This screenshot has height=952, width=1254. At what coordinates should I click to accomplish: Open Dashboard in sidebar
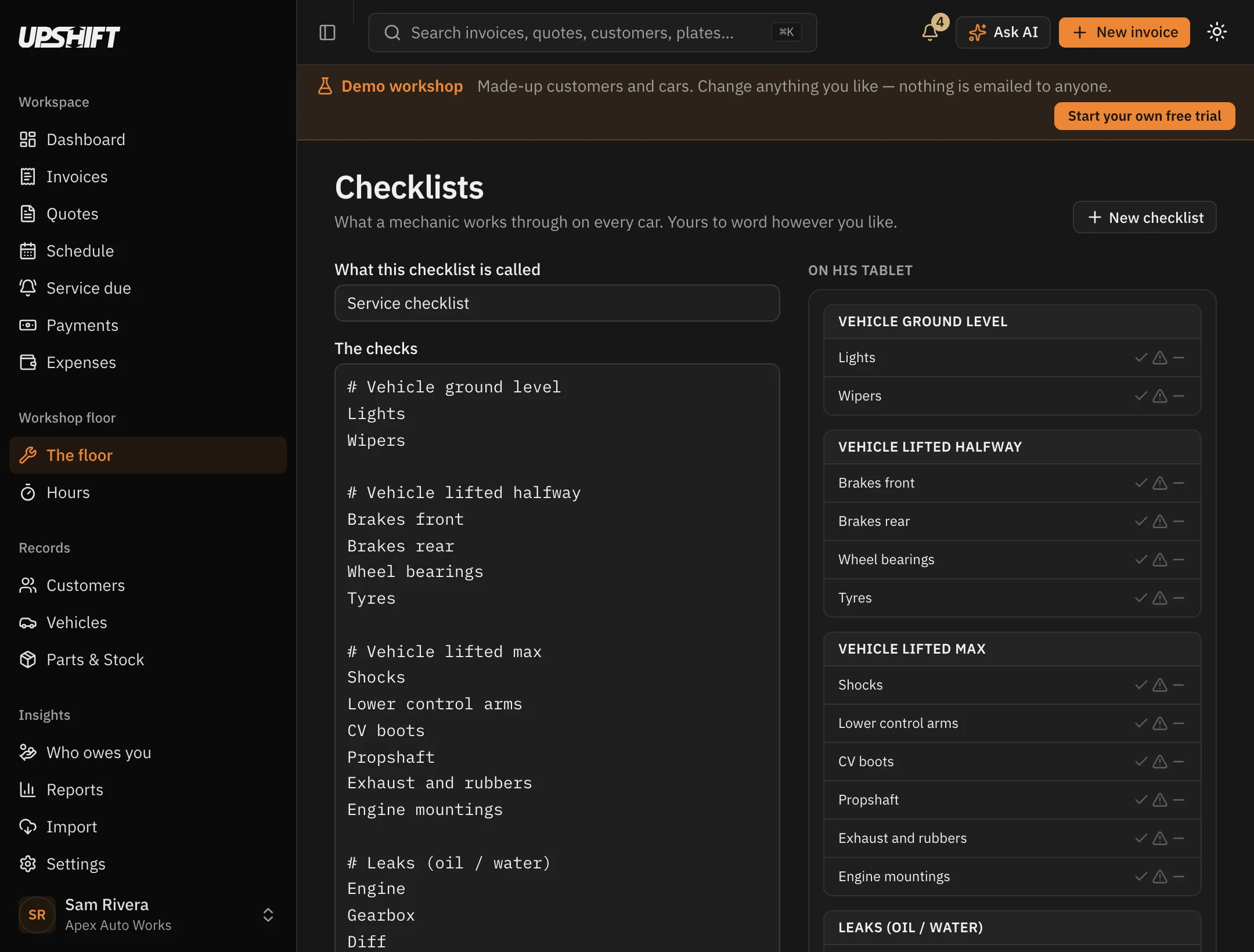[148, 139]
